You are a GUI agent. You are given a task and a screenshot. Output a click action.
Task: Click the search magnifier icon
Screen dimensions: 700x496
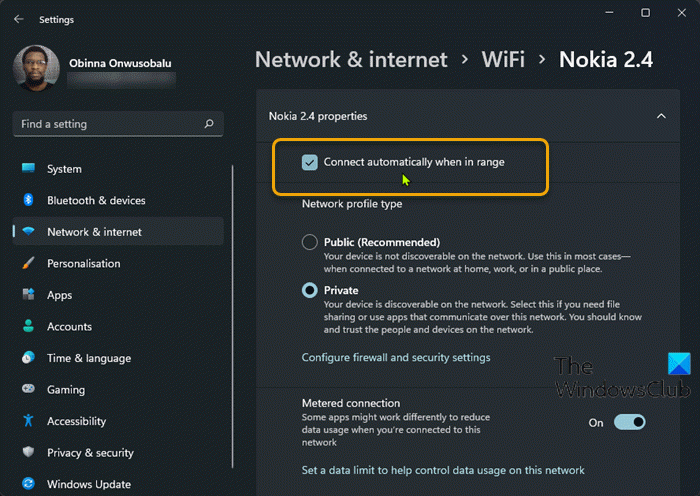click(x=208, y=124)
